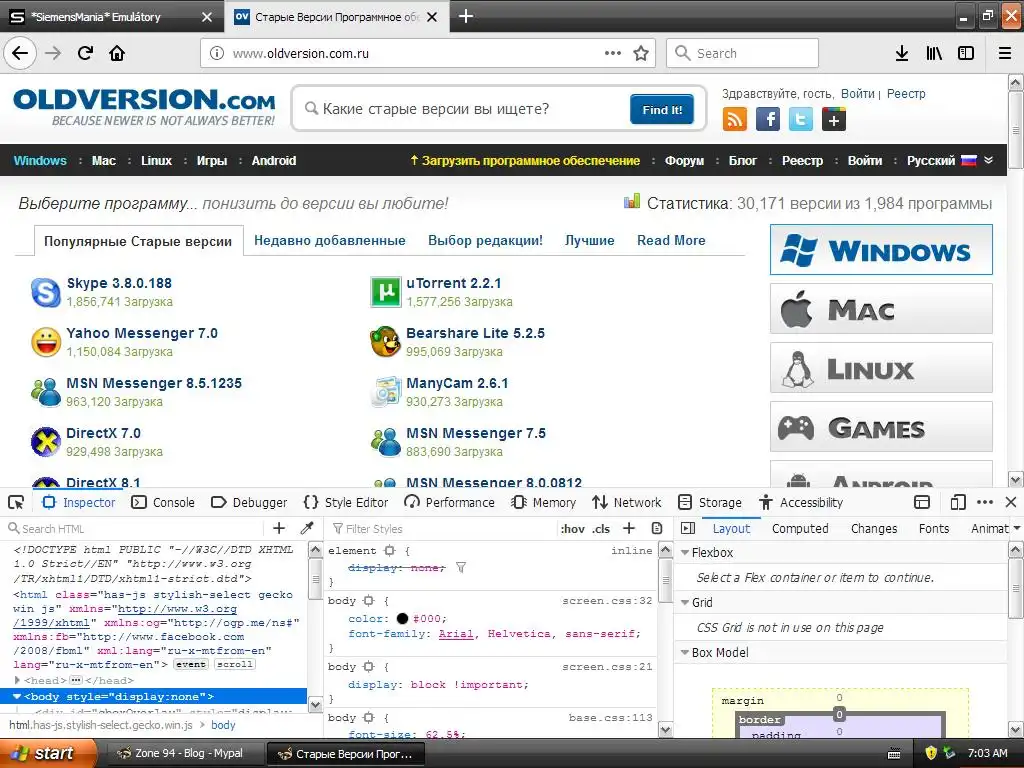This screenshot has width=1024, height=768.
Task: Open the hamburger application menu
Action: 1005,53
